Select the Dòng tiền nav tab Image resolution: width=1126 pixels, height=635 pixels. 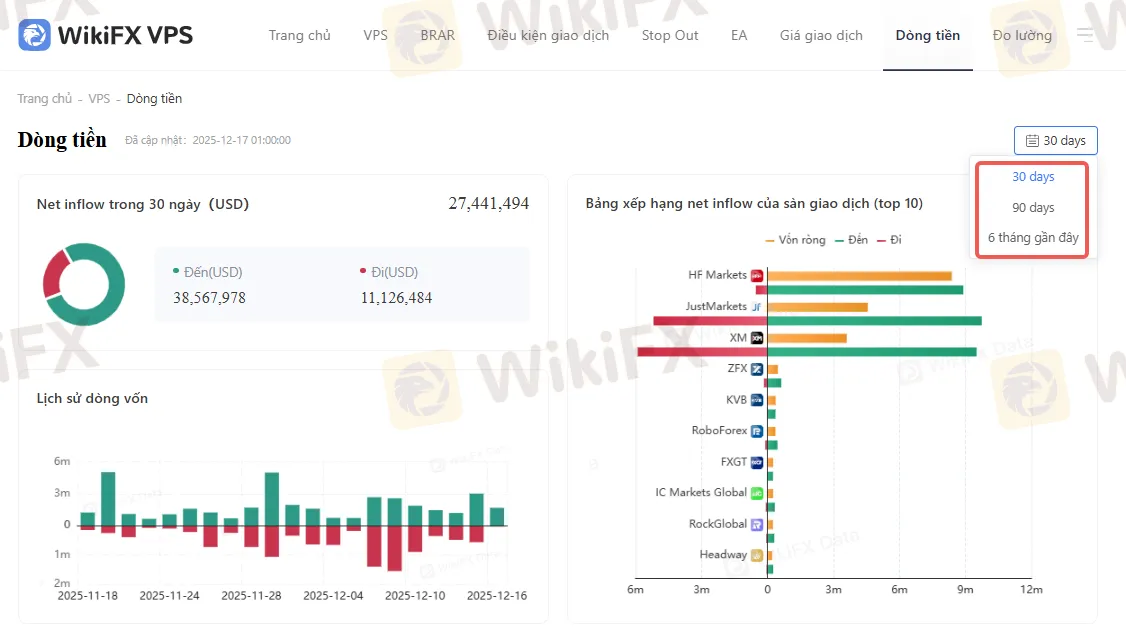928,35
